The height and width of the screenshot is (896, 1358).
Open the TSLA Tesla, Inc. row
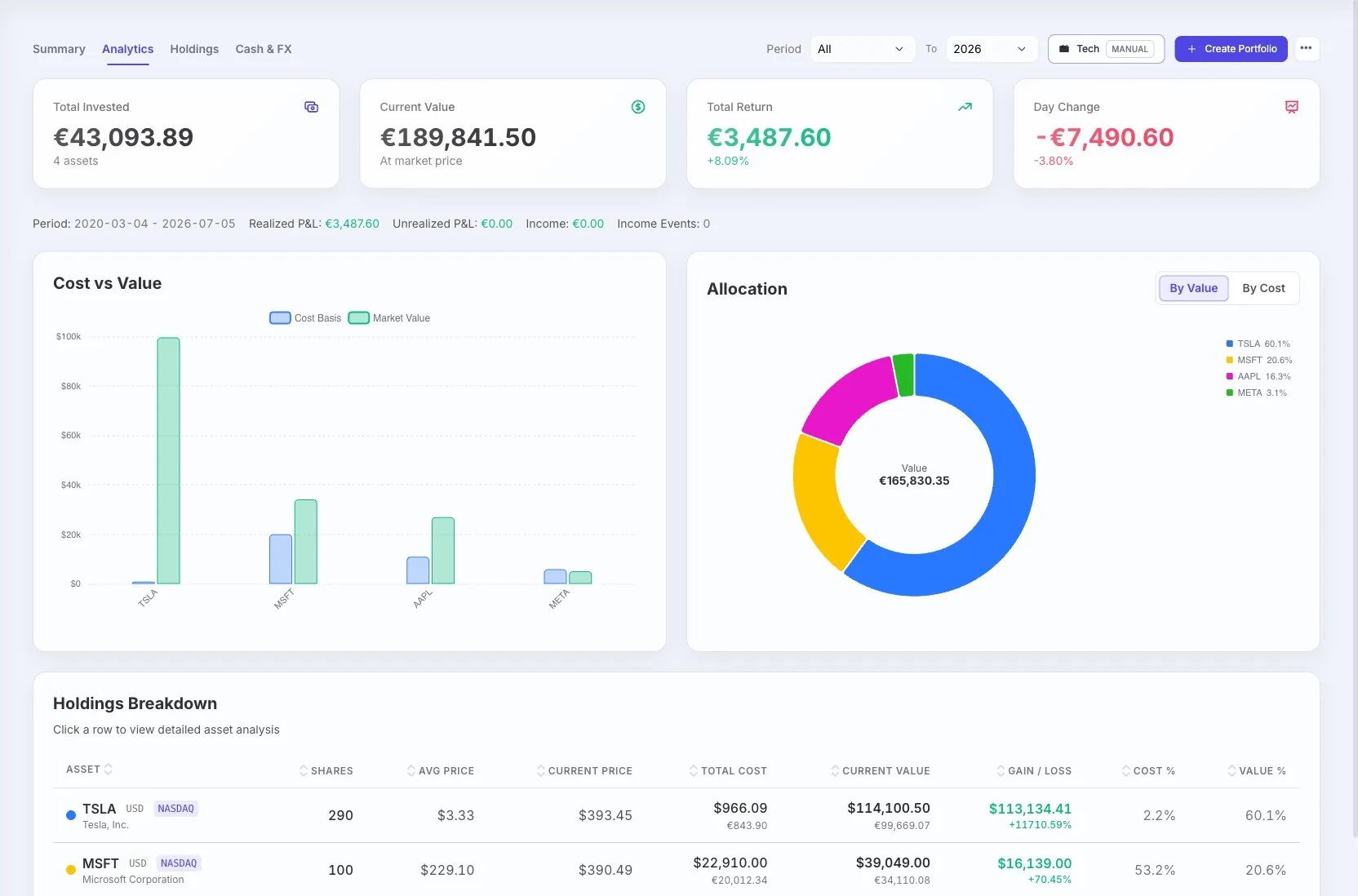pyautogui.click(x=676, y=815)
